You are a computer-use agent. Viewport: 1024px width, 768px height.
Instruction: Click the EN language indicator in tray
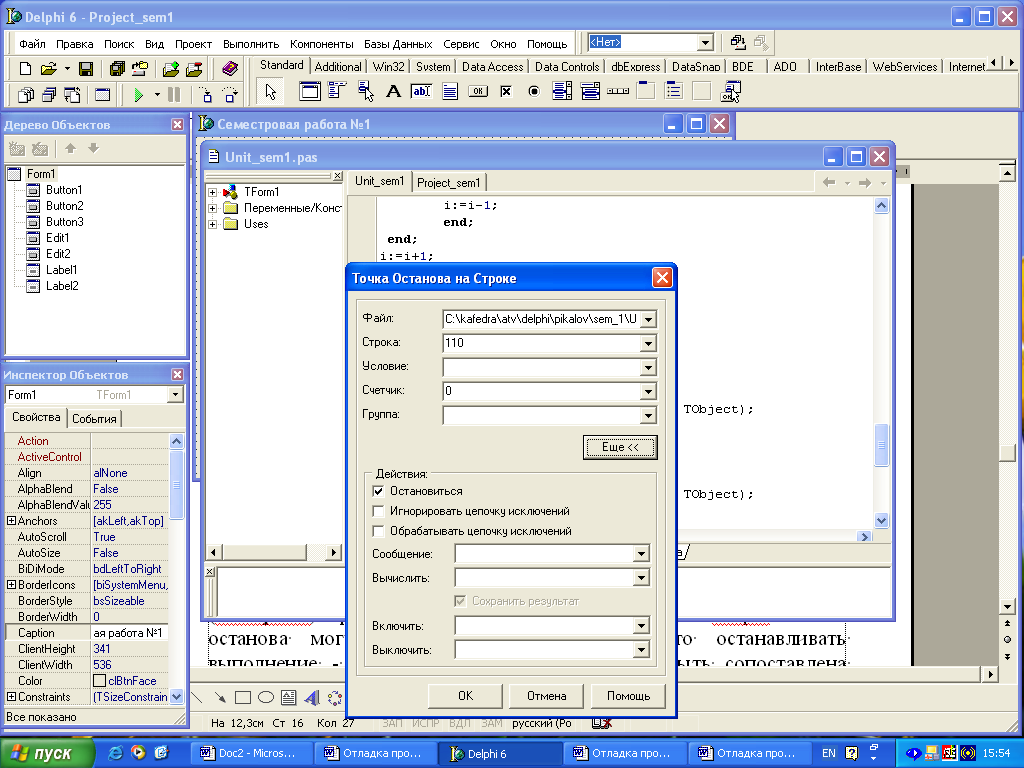coord(828,753)
